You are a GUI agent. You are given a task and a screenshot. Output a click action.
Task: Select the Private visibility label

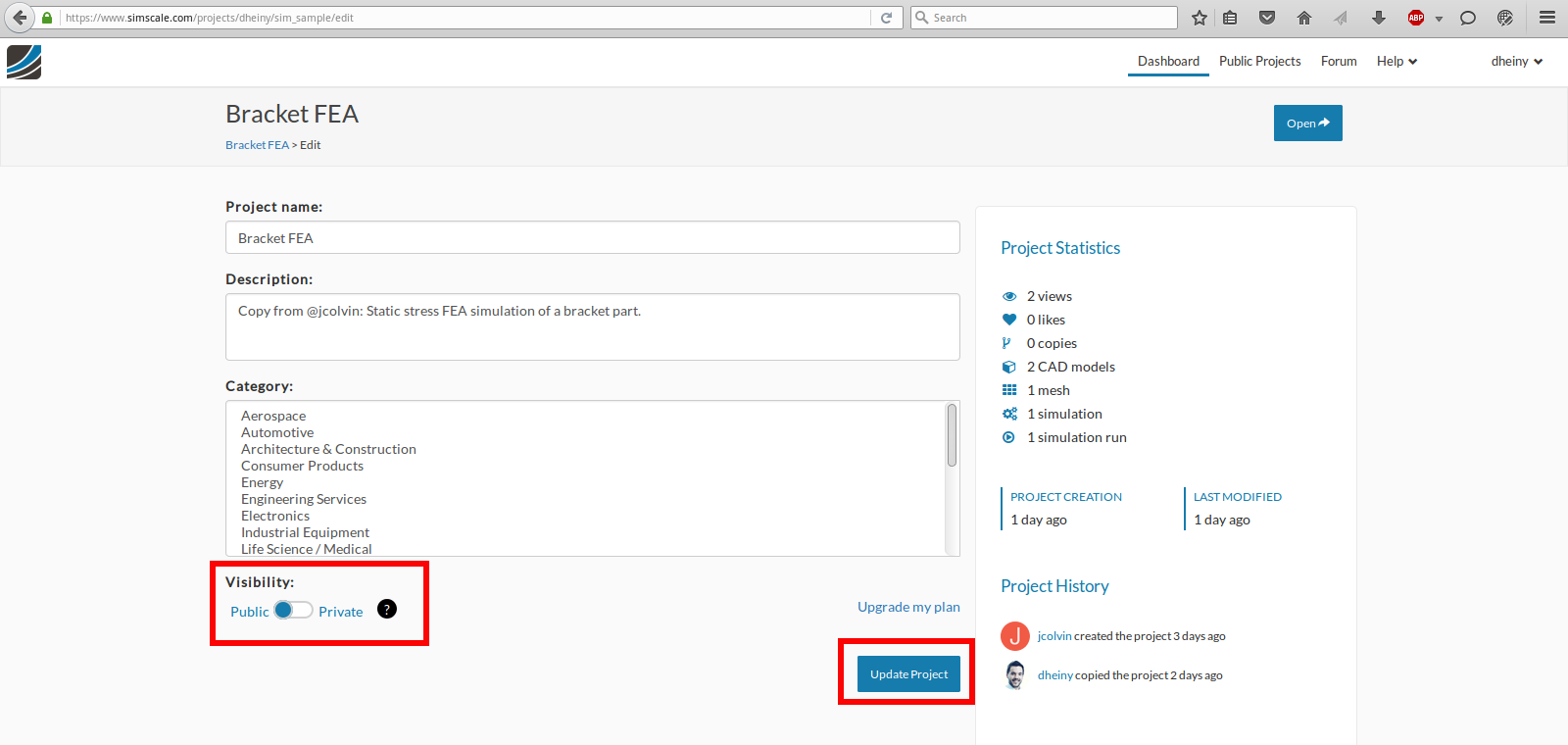point(340,612)
